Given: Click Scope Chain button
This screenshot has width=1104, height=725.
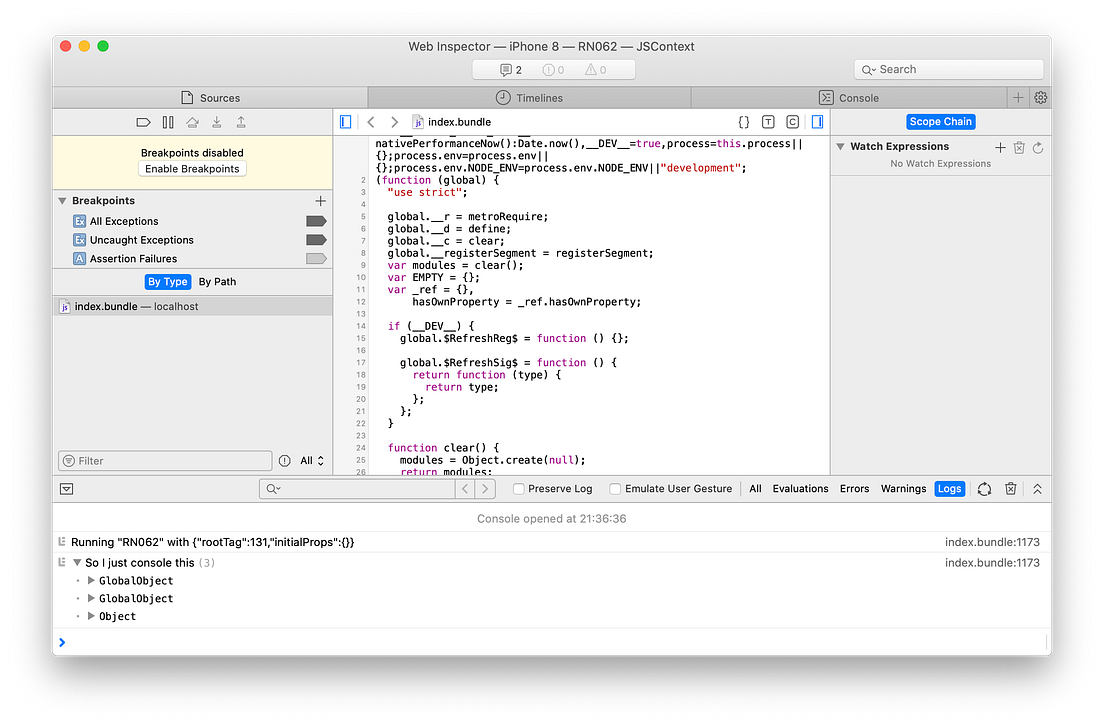Looking at the screenshot, I should [x=940, y=122].
